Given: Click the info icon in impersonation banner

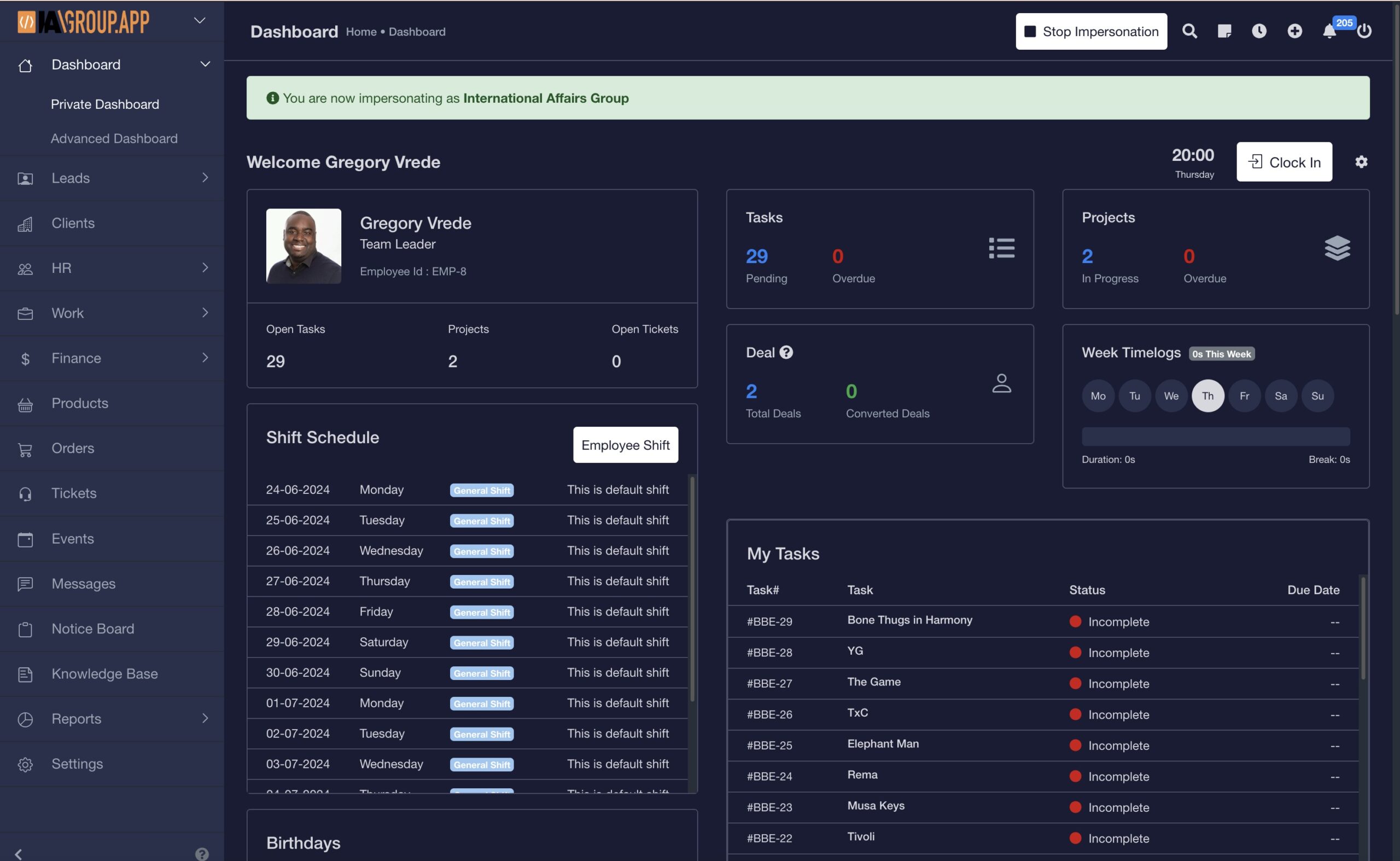Looking at the screenshot, I should 273,98.
